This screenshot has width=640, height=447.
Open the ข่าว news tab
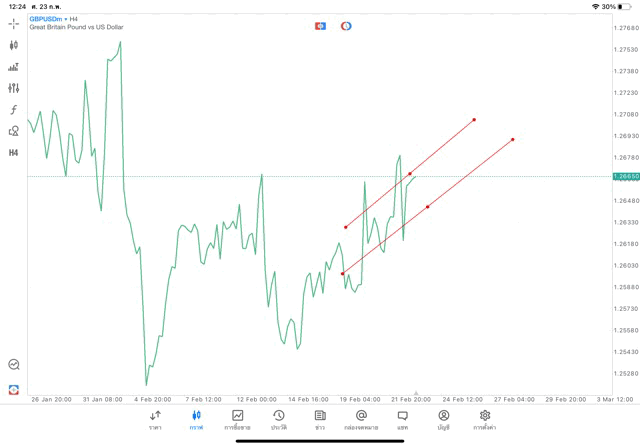319,419
